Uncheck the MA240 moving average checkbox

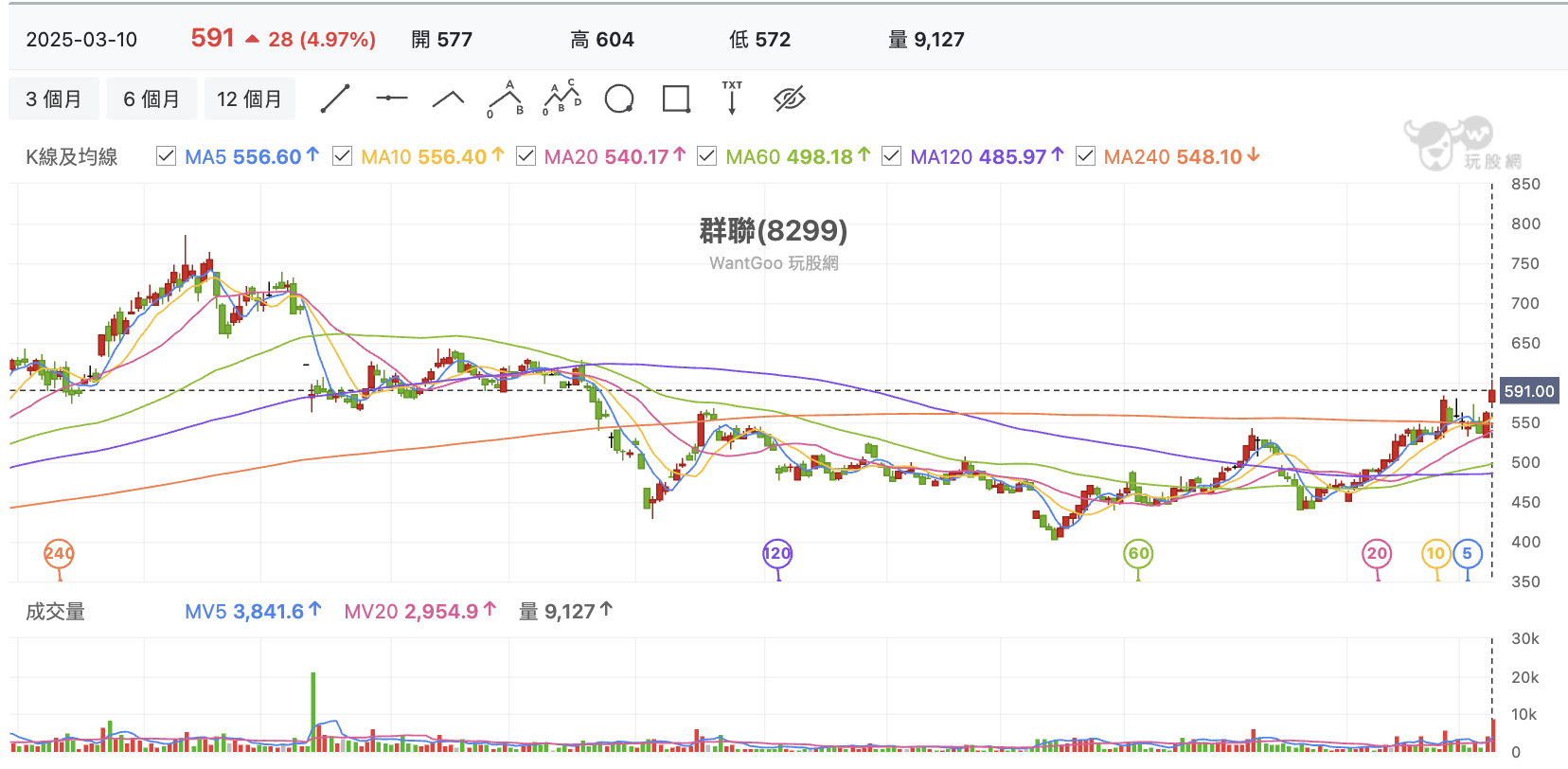coord(1086,156)
